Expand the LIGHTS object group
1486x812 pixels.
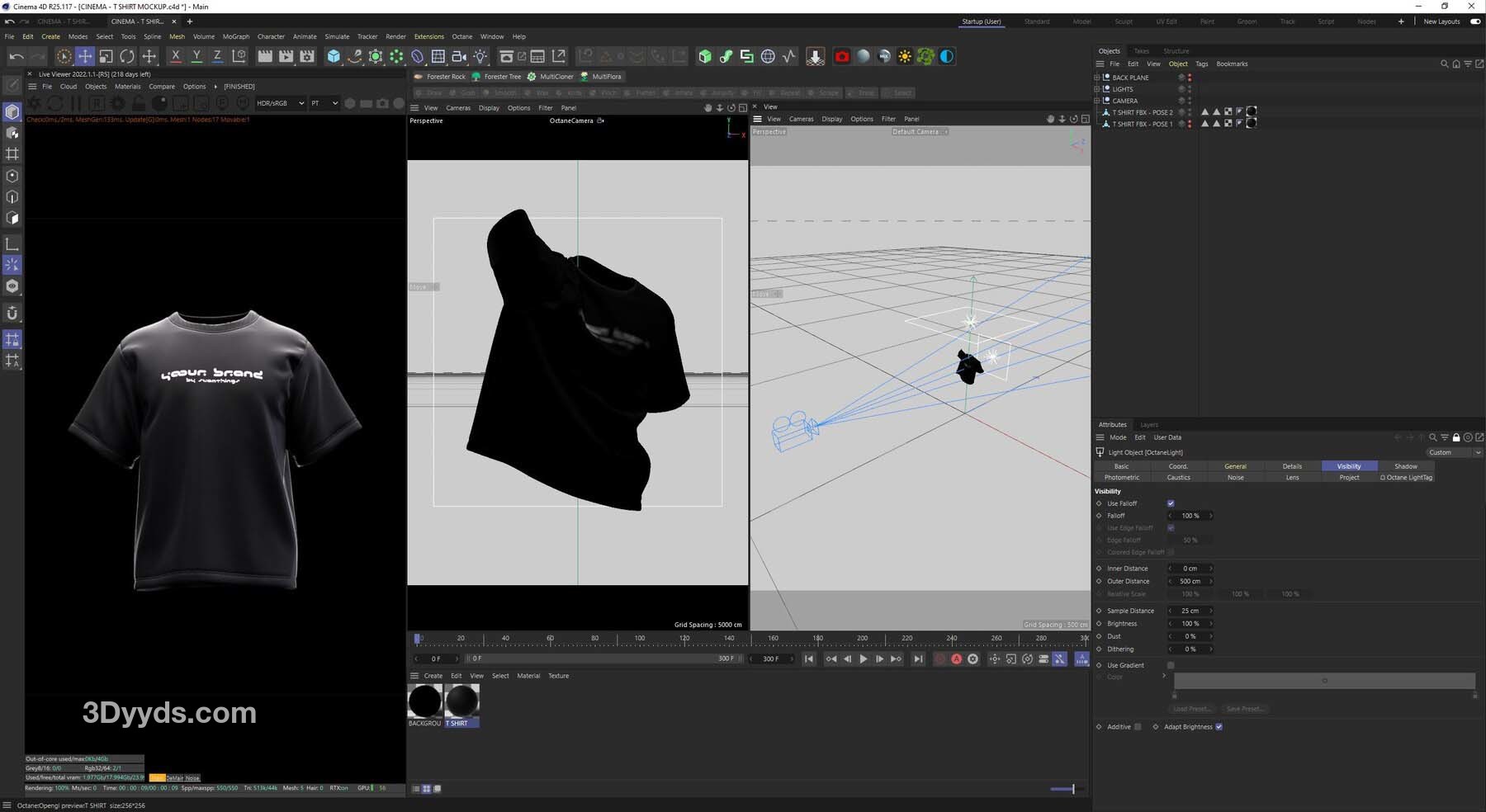click(1097, 89)
